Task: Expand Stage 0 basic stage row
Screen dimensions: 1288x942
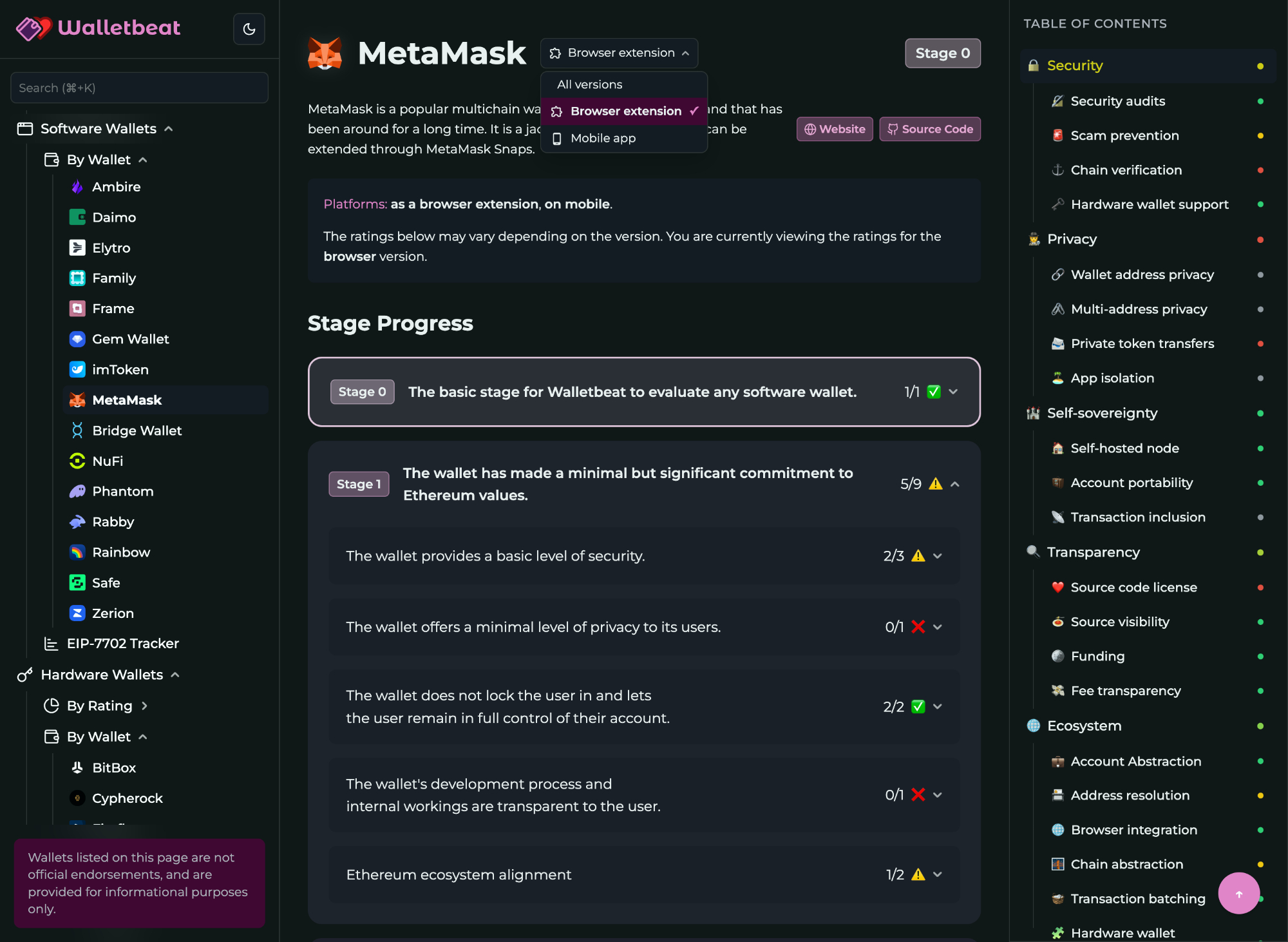Action: (x=953, y=392)
